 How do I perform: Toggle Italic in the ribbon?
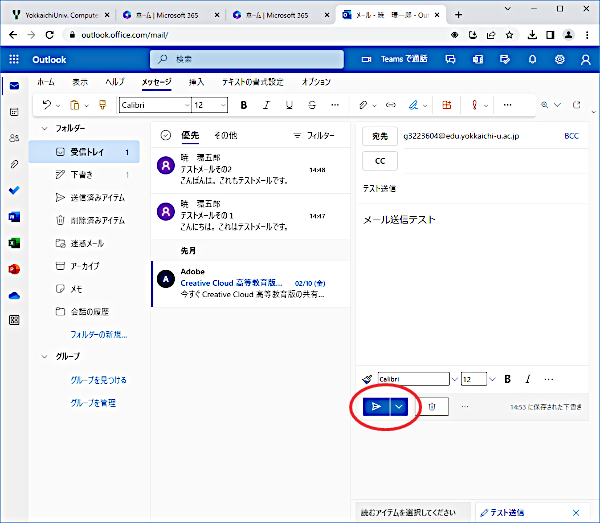267,105
